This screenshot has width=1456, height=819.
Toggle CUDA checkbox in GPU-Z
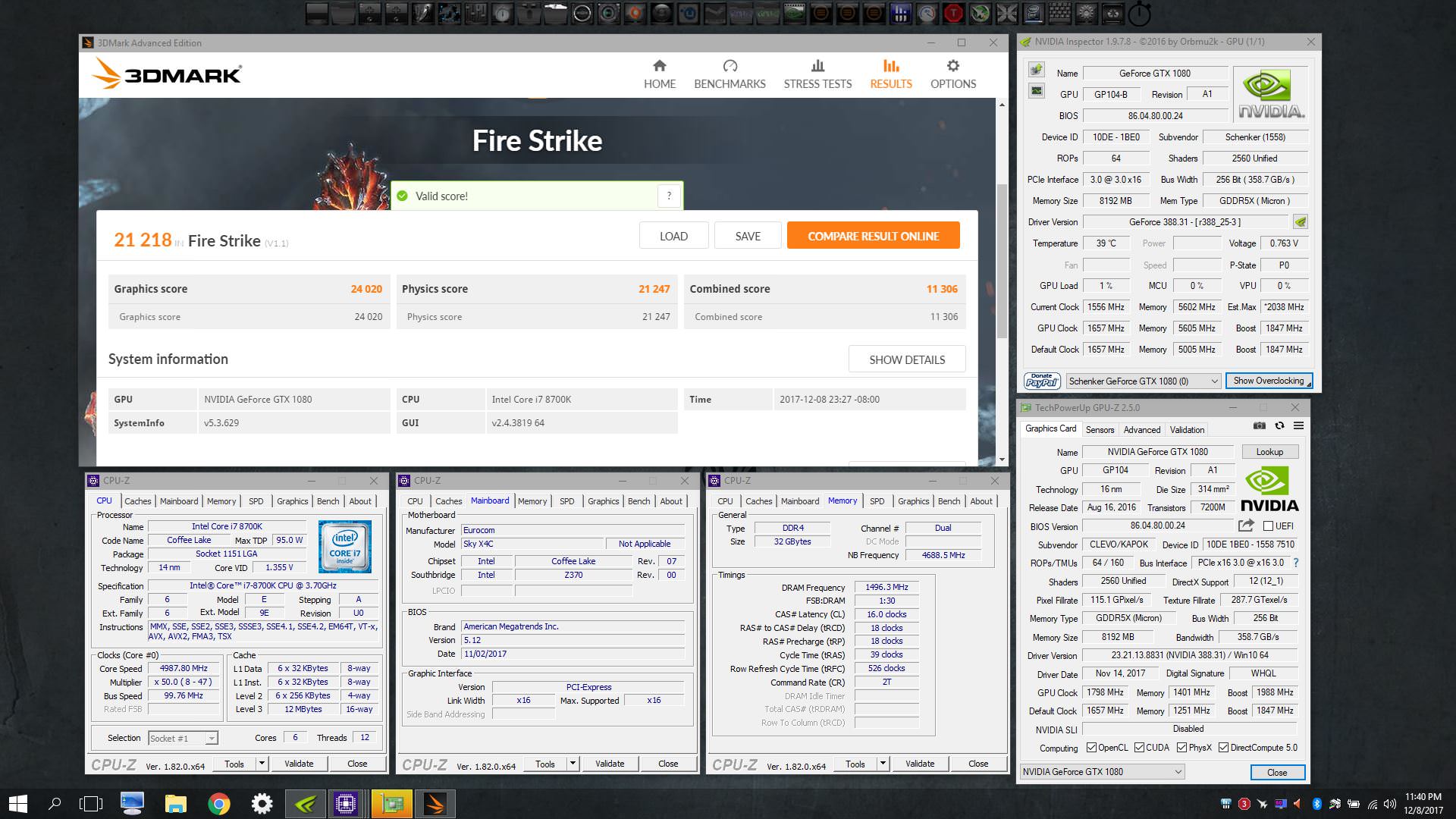[x=1139, y=748]
